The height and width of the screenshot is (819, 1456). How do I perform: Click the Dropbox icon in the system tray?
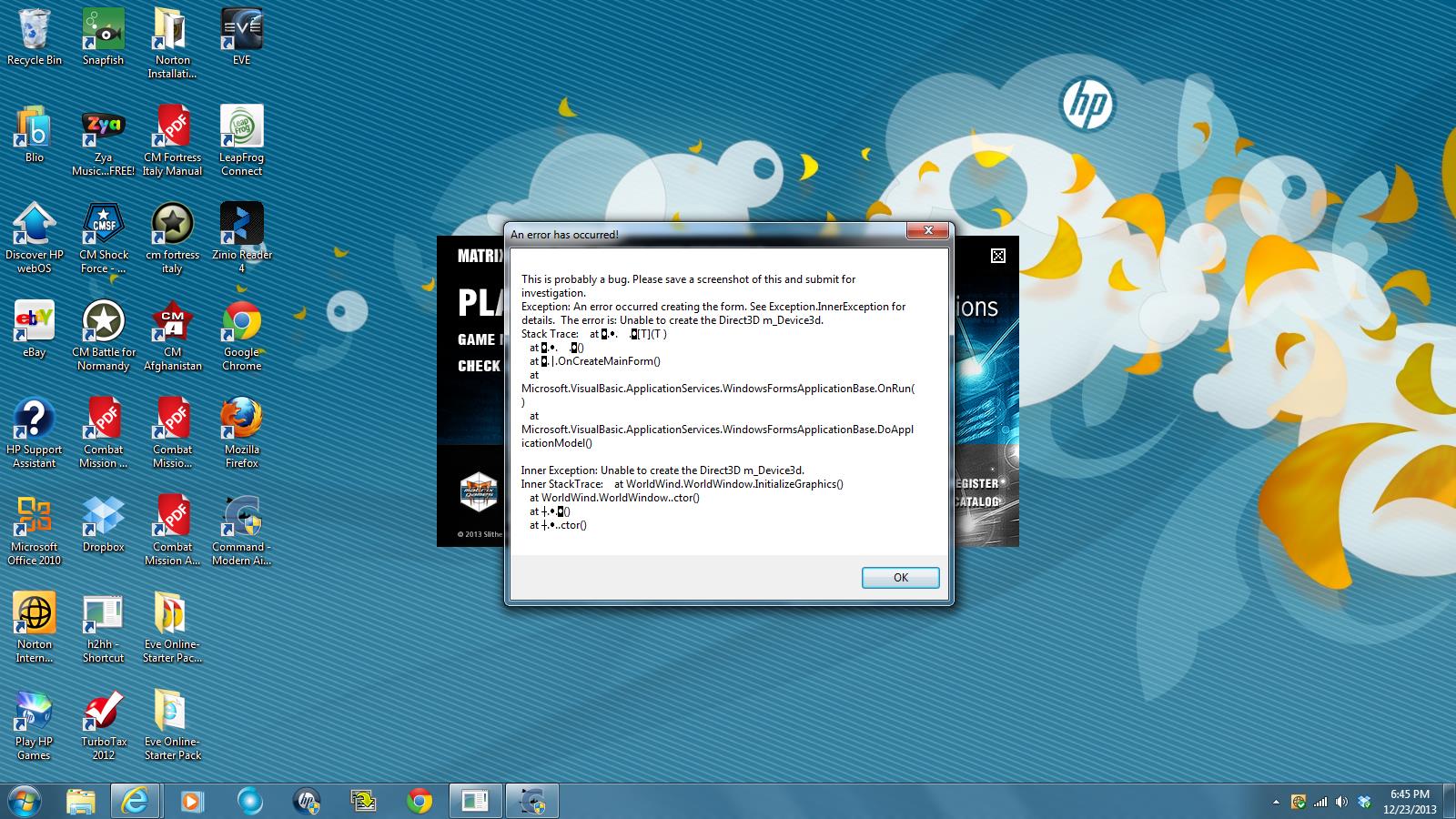coord(1364,802)
